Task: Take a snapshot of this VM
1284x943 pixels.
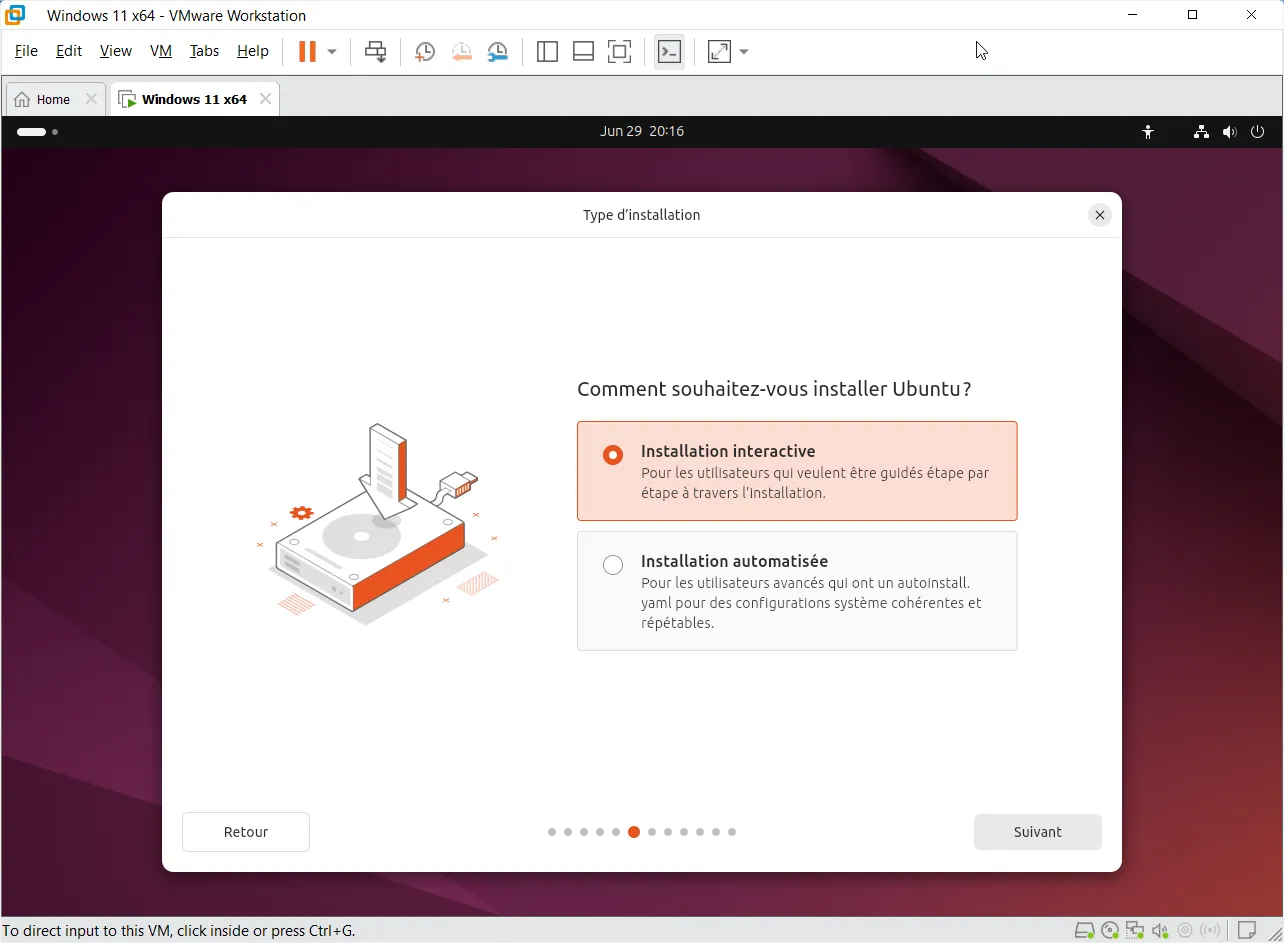Action: tap(425, 52)
